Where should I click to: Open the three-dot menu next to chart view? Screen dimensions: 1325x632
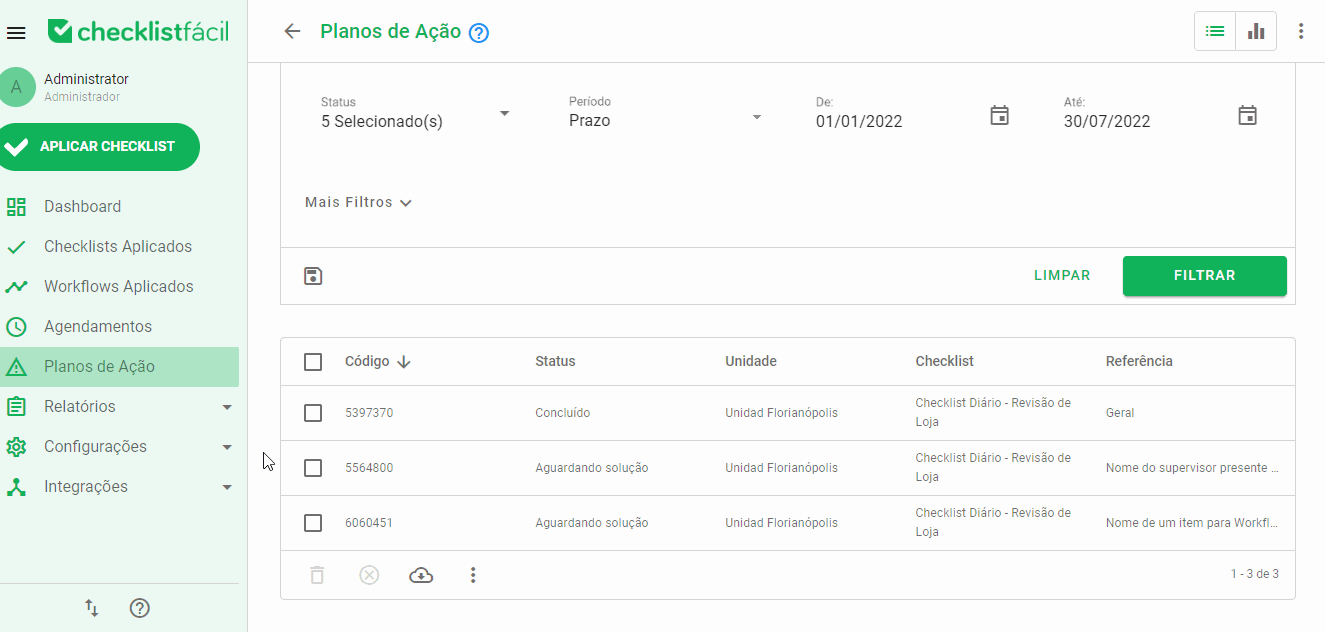tap(1301, 31)
